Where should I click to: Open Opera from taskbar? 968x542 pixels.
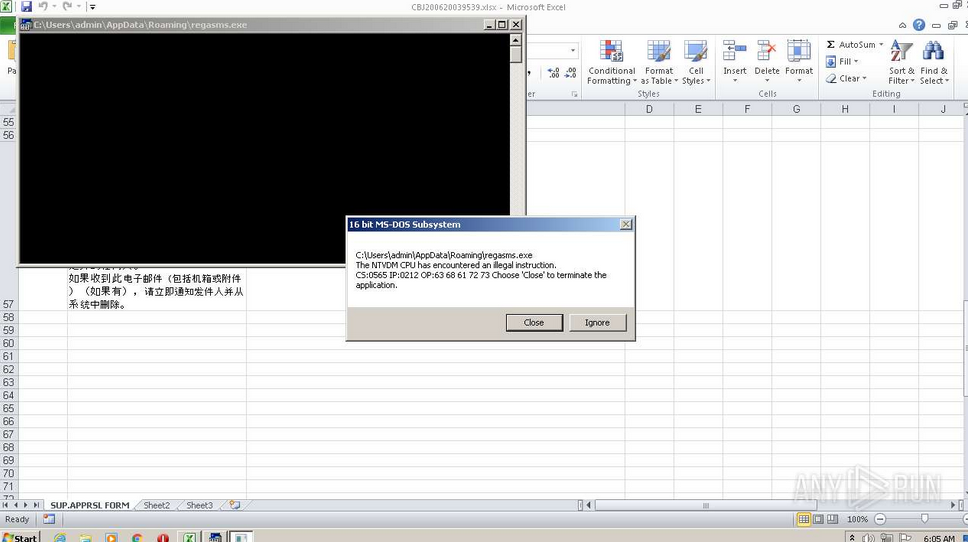(x=163, y=538)
